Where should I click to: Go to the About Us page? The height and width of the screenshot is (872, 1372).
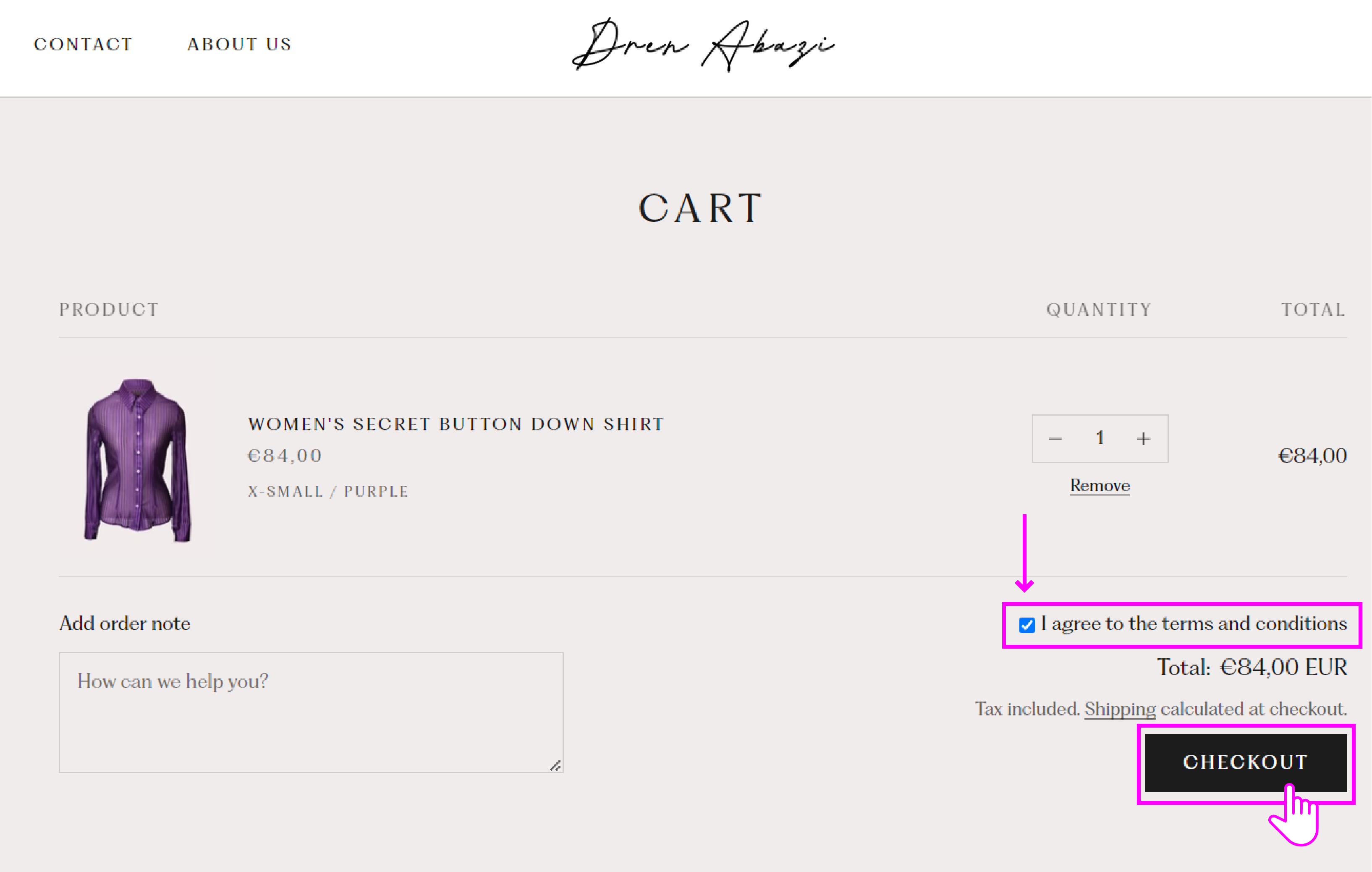pos(239,45)
